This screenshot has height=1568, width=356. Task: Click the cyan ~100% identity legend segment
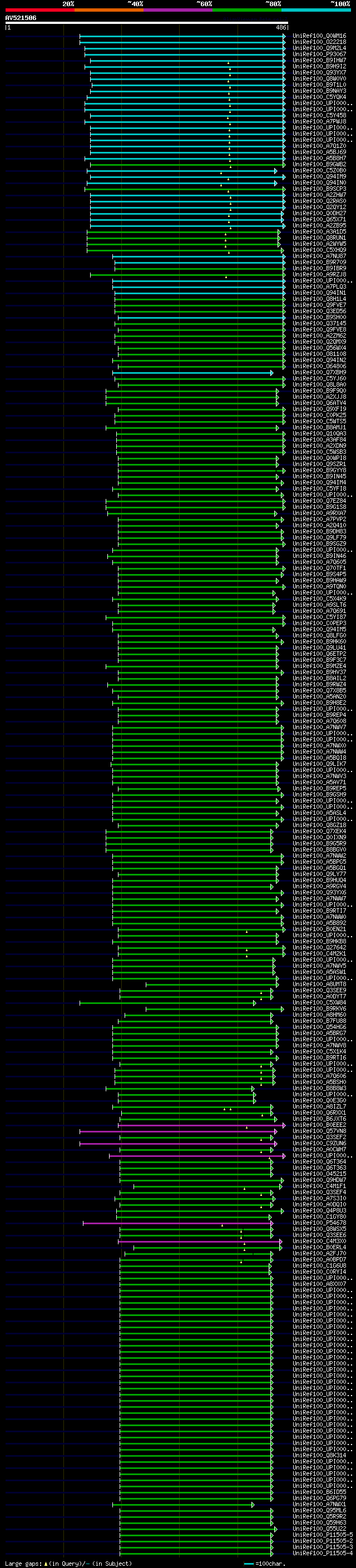pyautogui.click(x=316, y=10)
